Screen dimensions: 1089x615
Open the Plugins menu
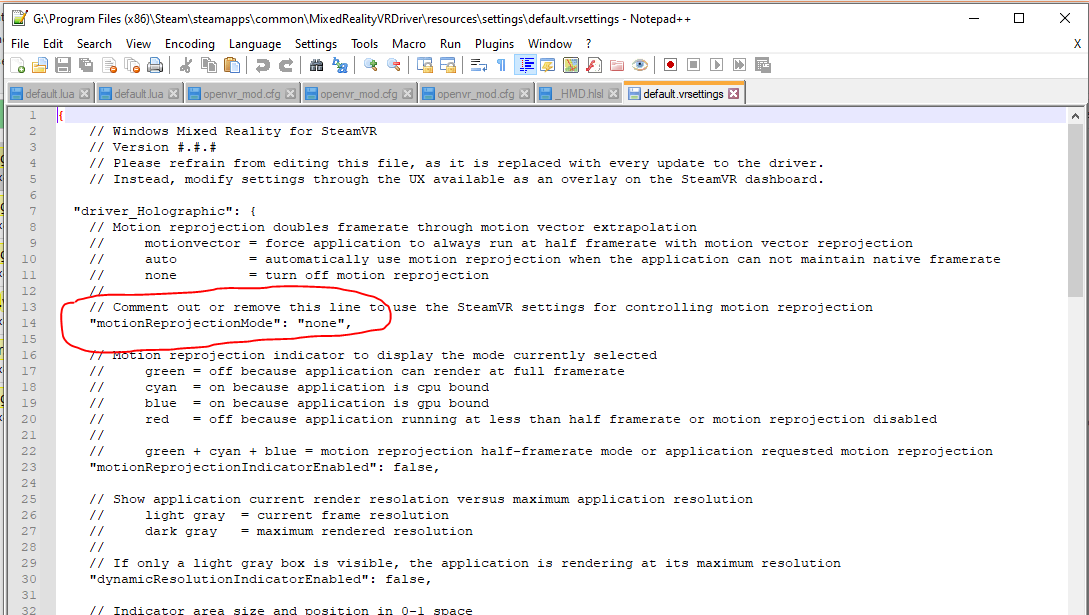point(494,44)
